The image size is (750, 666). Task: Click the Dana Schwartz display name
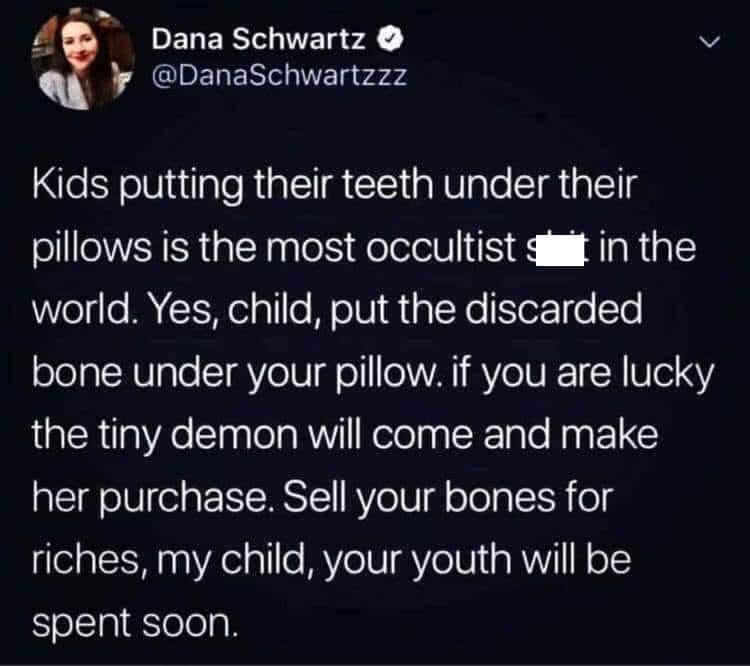(259, 39)
